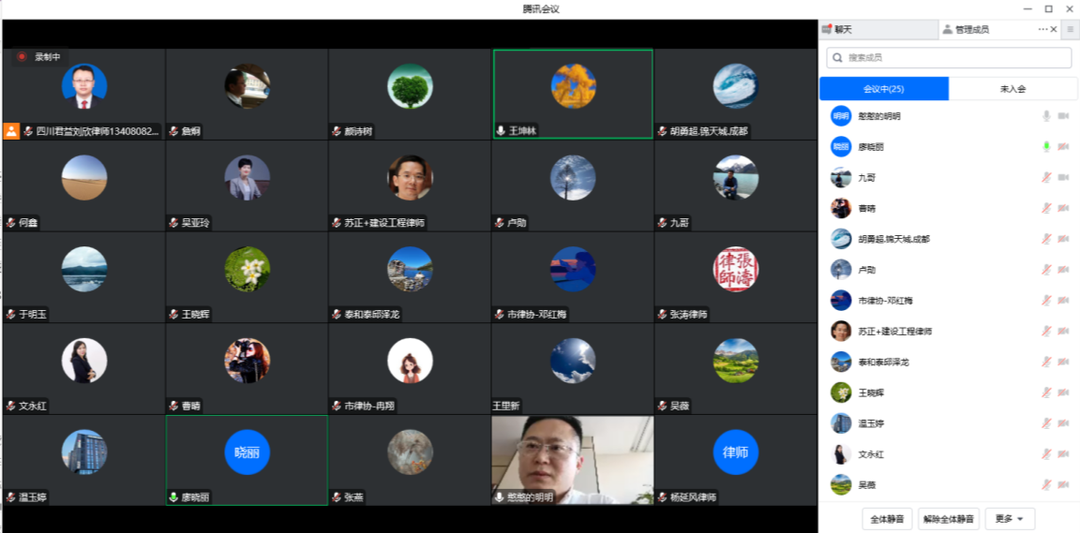Click 苏正+建设工程律师 avatar in grid
1080x533 pixels.
coord(410,178)
